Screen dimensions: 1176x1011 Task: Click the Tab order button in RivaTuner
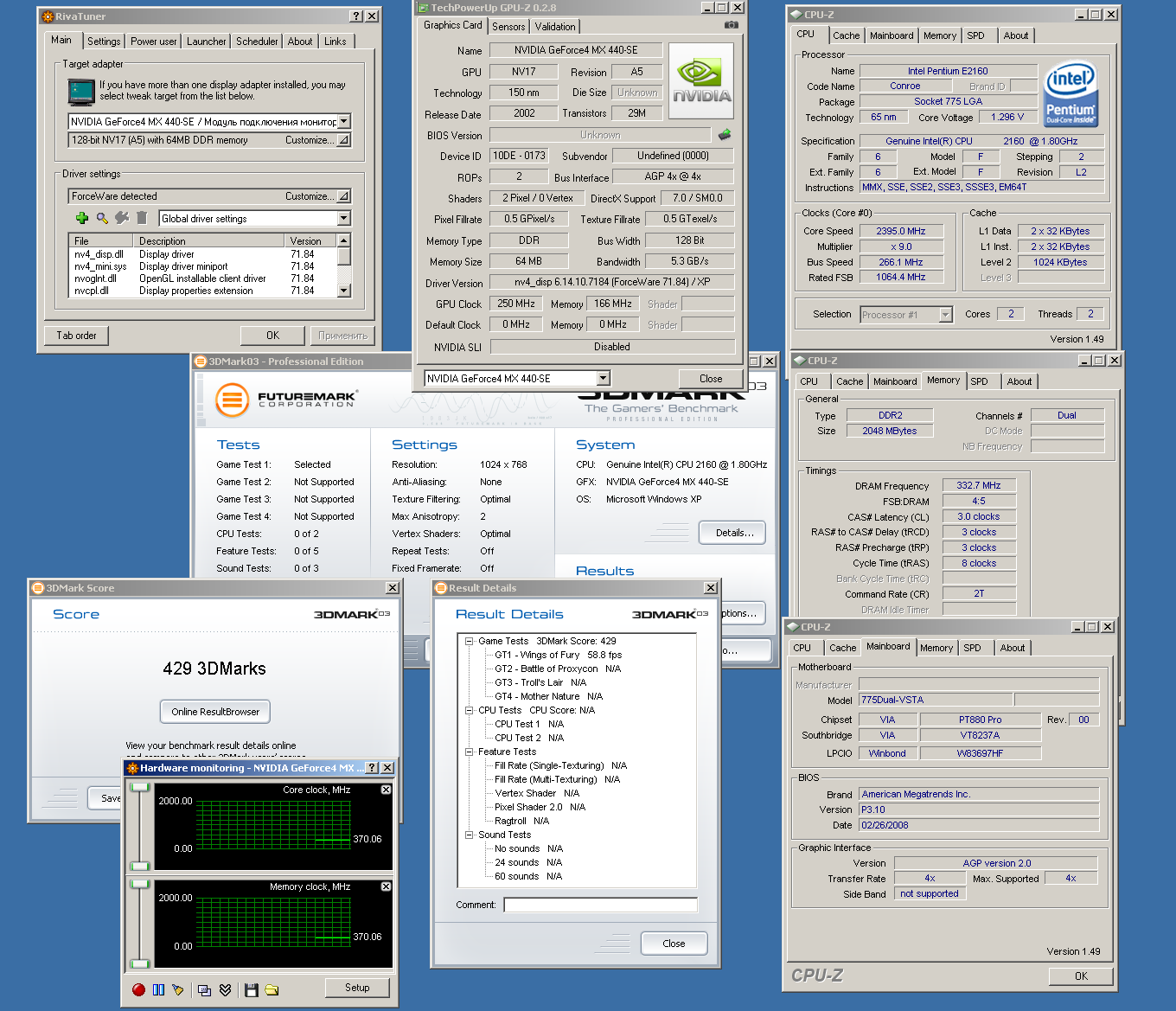click(77, 336)
